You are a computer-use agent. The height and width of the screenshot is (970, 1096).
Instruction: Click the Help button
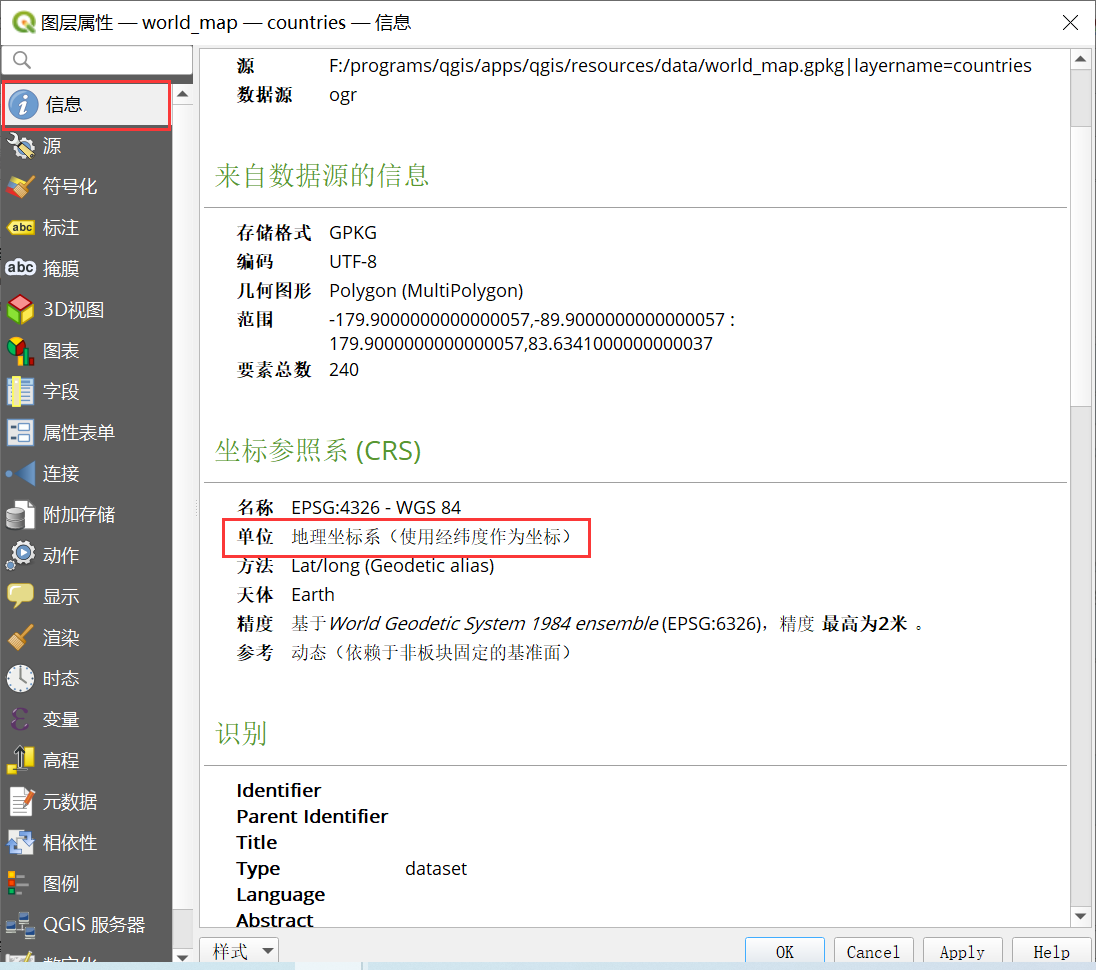click(x=1051, y=952)
